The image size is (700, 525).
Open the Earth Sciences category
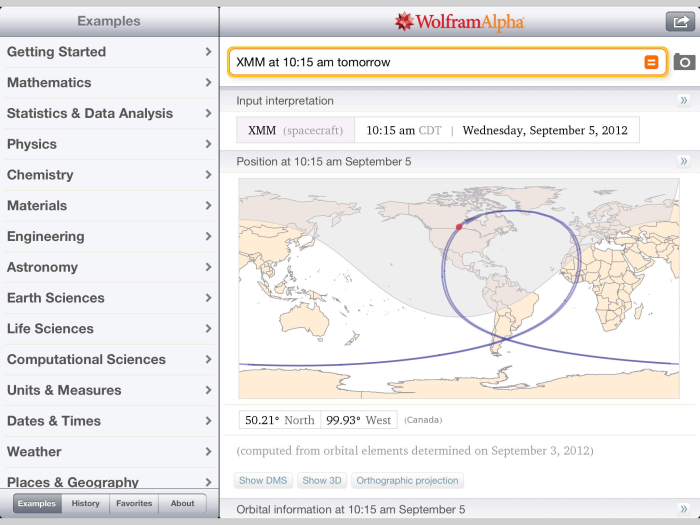[x=109, y=298]
